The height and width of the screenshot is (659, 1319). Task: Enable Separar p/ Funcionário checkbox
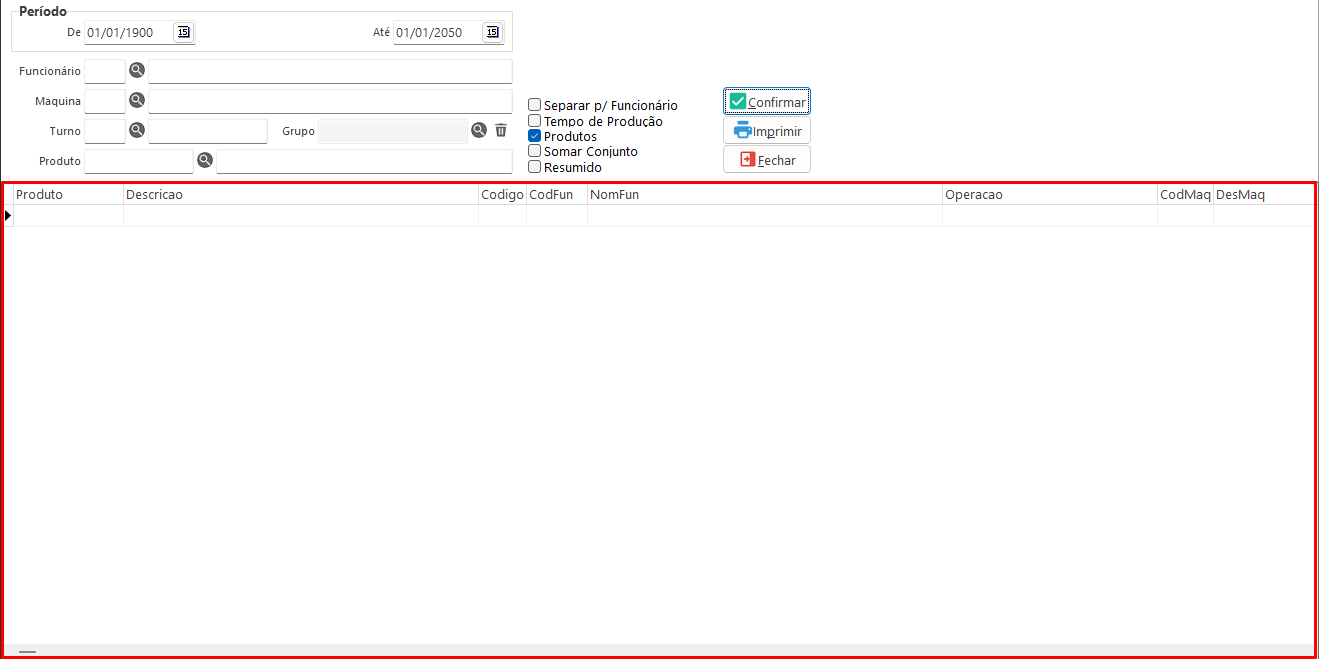(x=535, y=105)
